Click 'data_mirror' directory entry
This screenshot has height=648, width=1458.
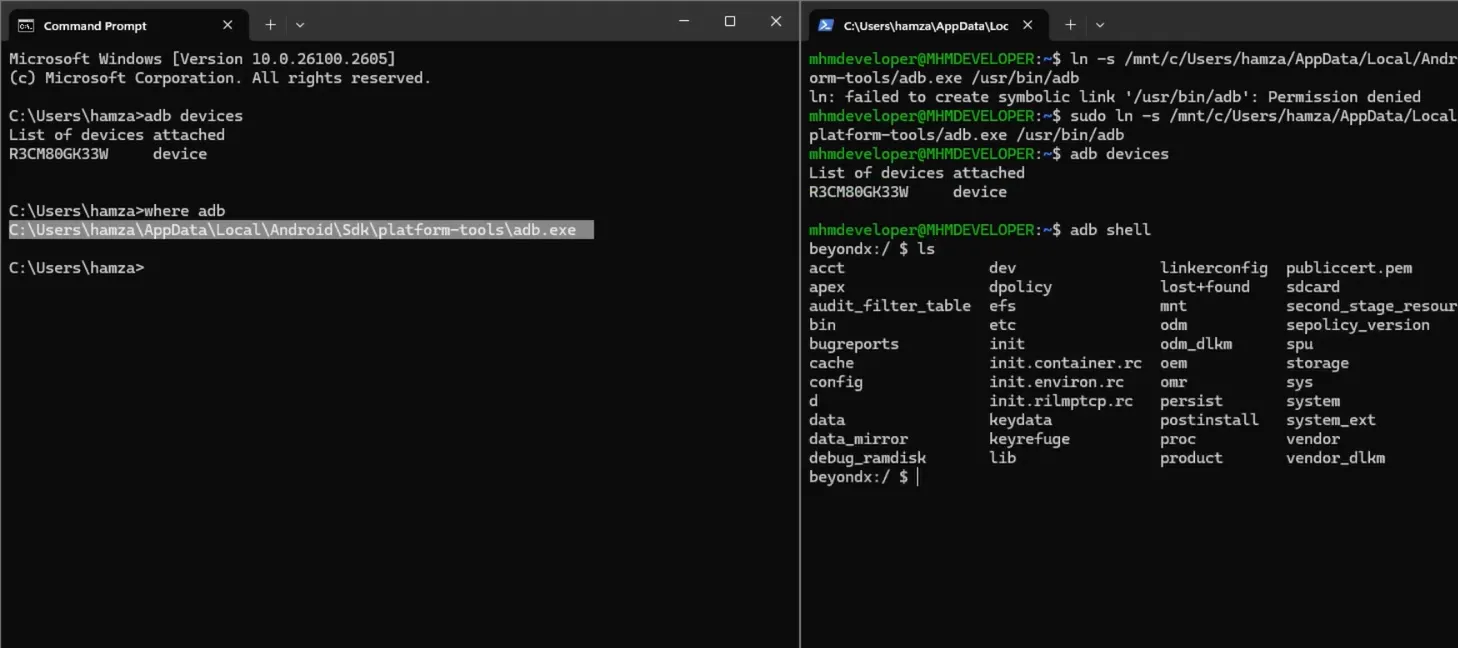pos(859,439)
